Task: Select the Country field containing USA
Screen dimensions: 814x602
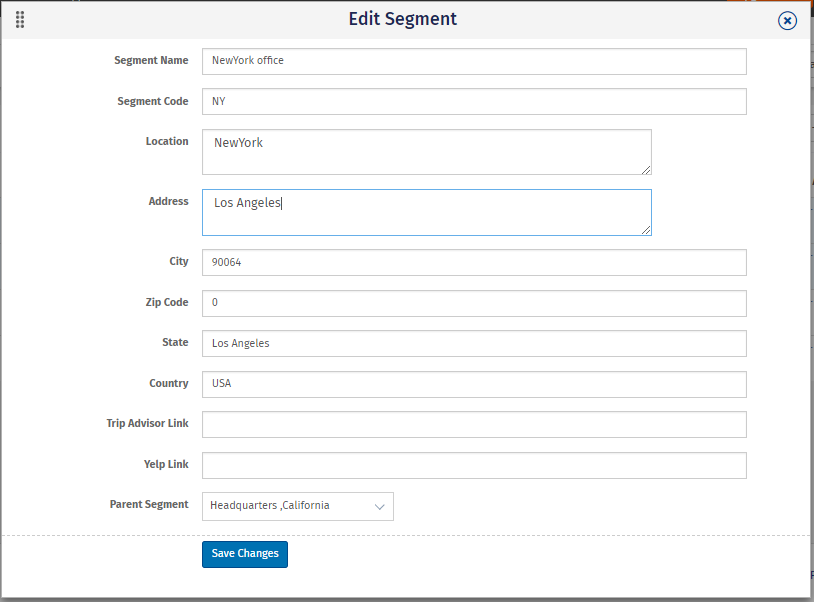Action: pyautogui.click(x=474, y=384)
